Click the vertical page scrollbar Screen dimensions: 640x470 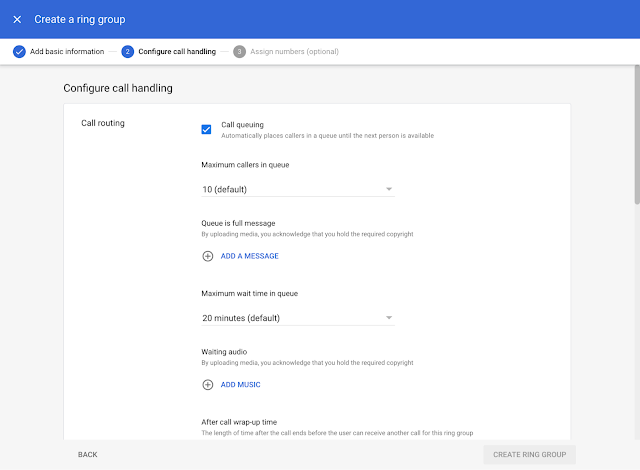click(634, 130)
